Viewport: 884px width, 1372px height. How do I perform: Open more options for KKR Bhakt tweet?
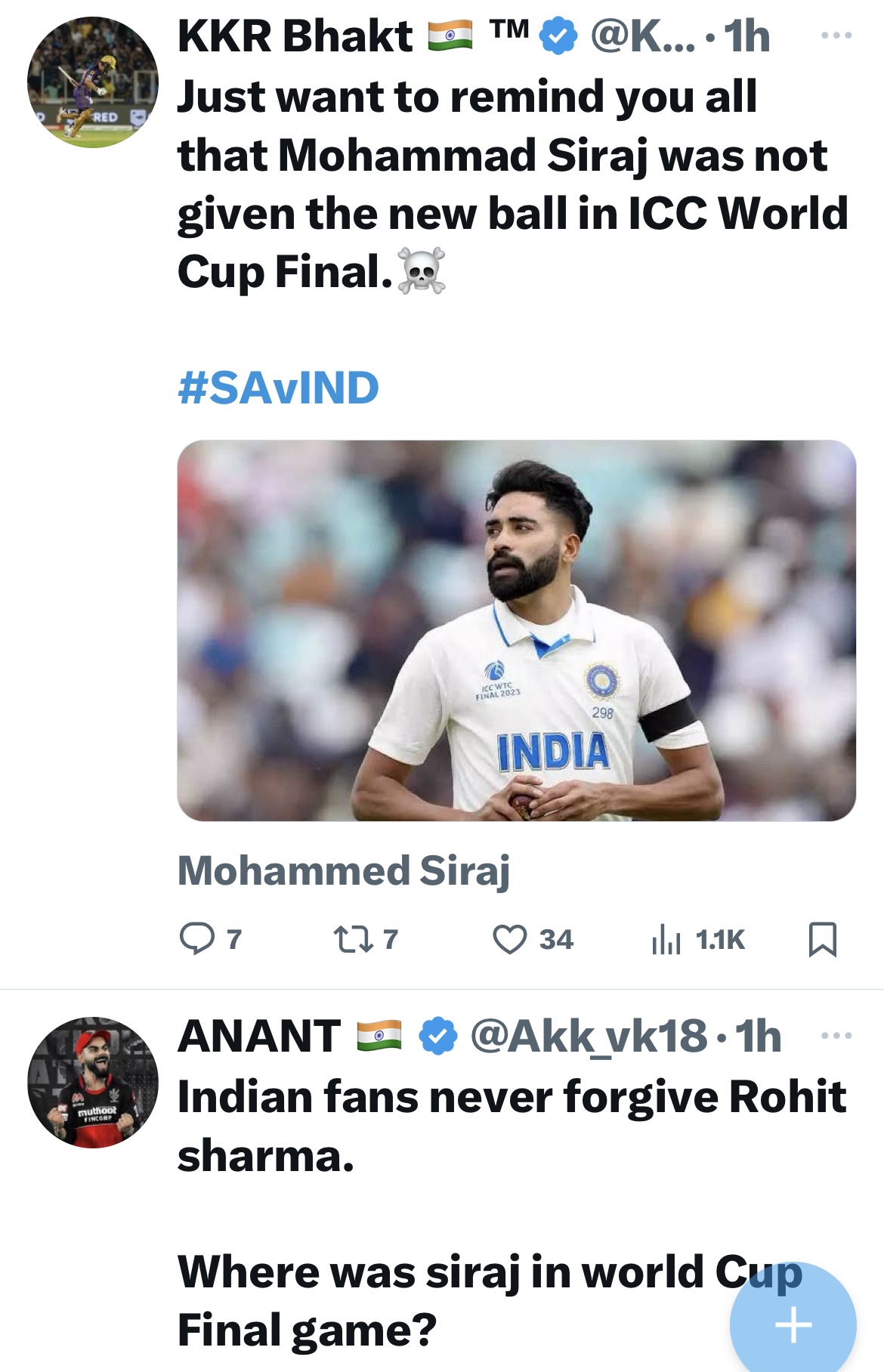pyautogui.click(x=836, y=36)
